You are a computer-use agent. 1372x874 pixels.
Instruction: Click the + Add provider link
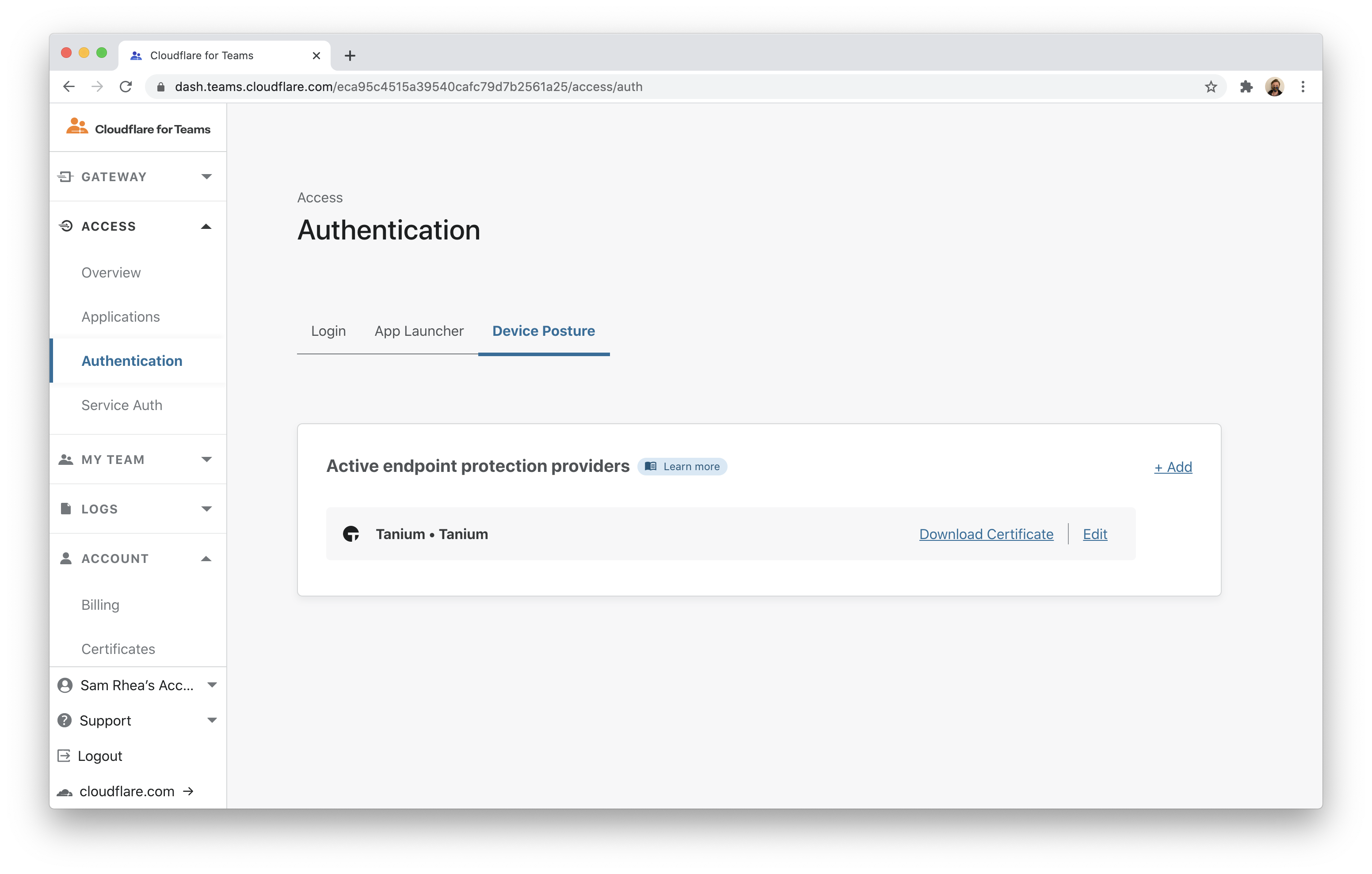[x=1173, y=467]
